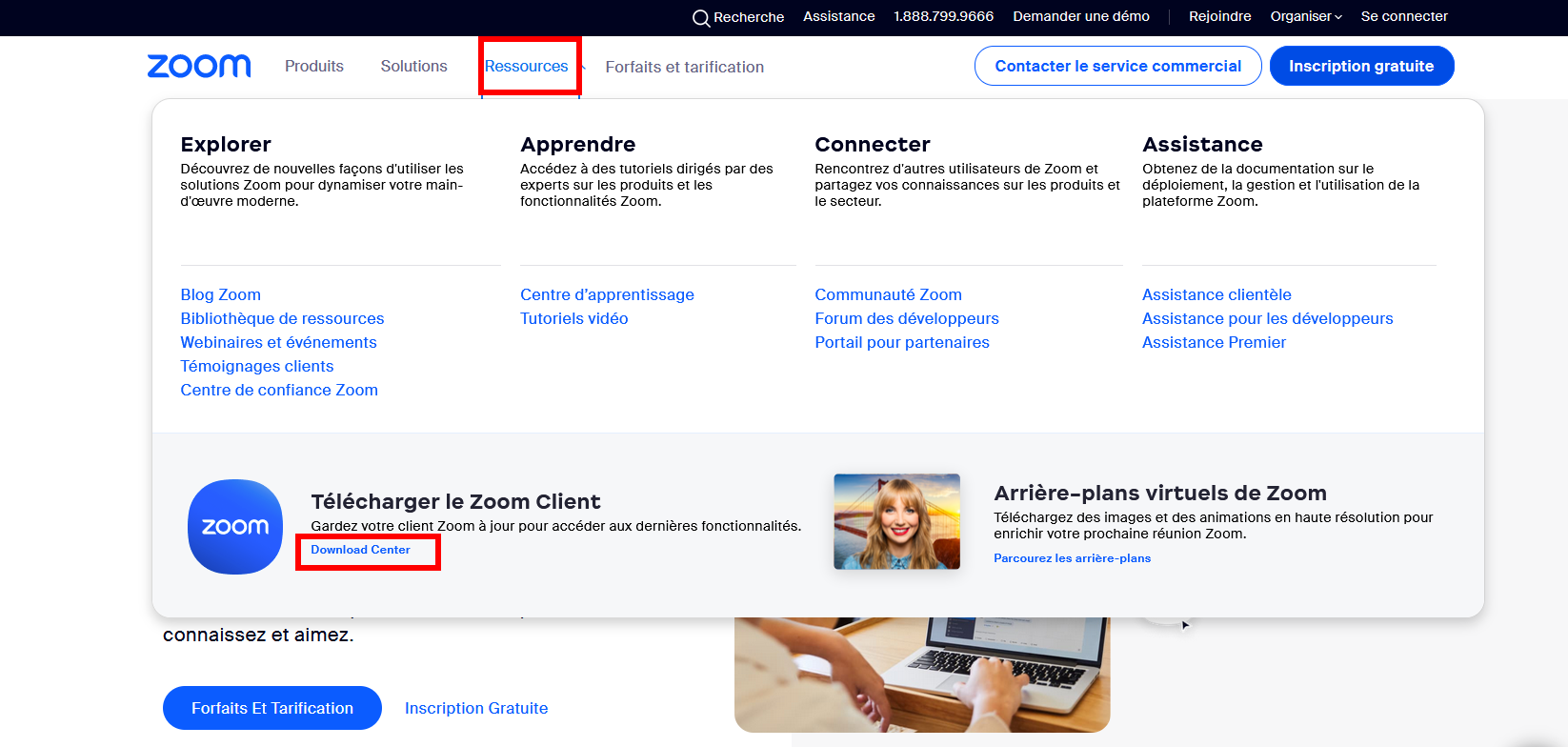Open Assistance Premier link

1215,342
